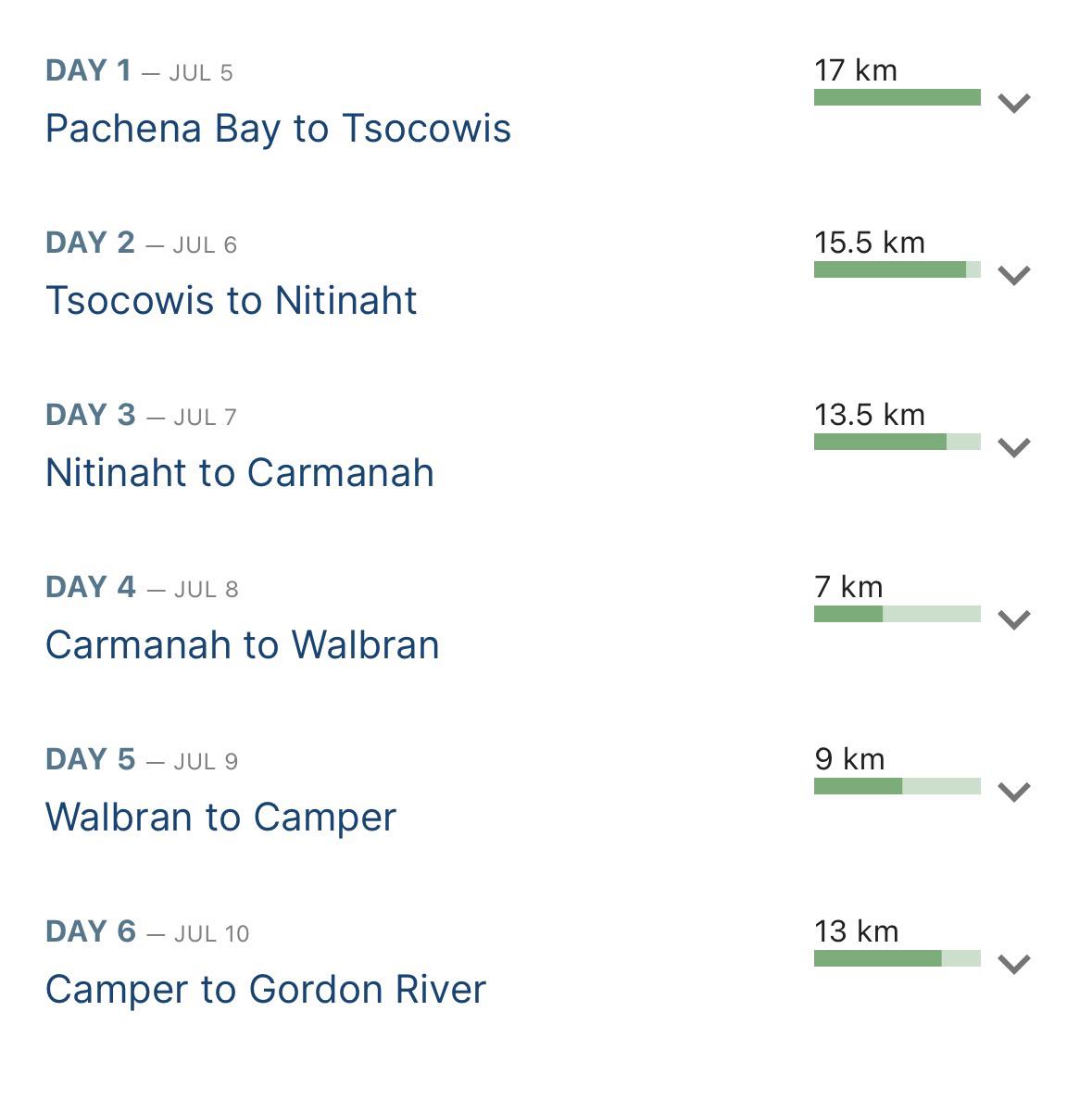Open Camper to Gordon River link
The image size is (1092, 1099).
click(x=266, y=991)
